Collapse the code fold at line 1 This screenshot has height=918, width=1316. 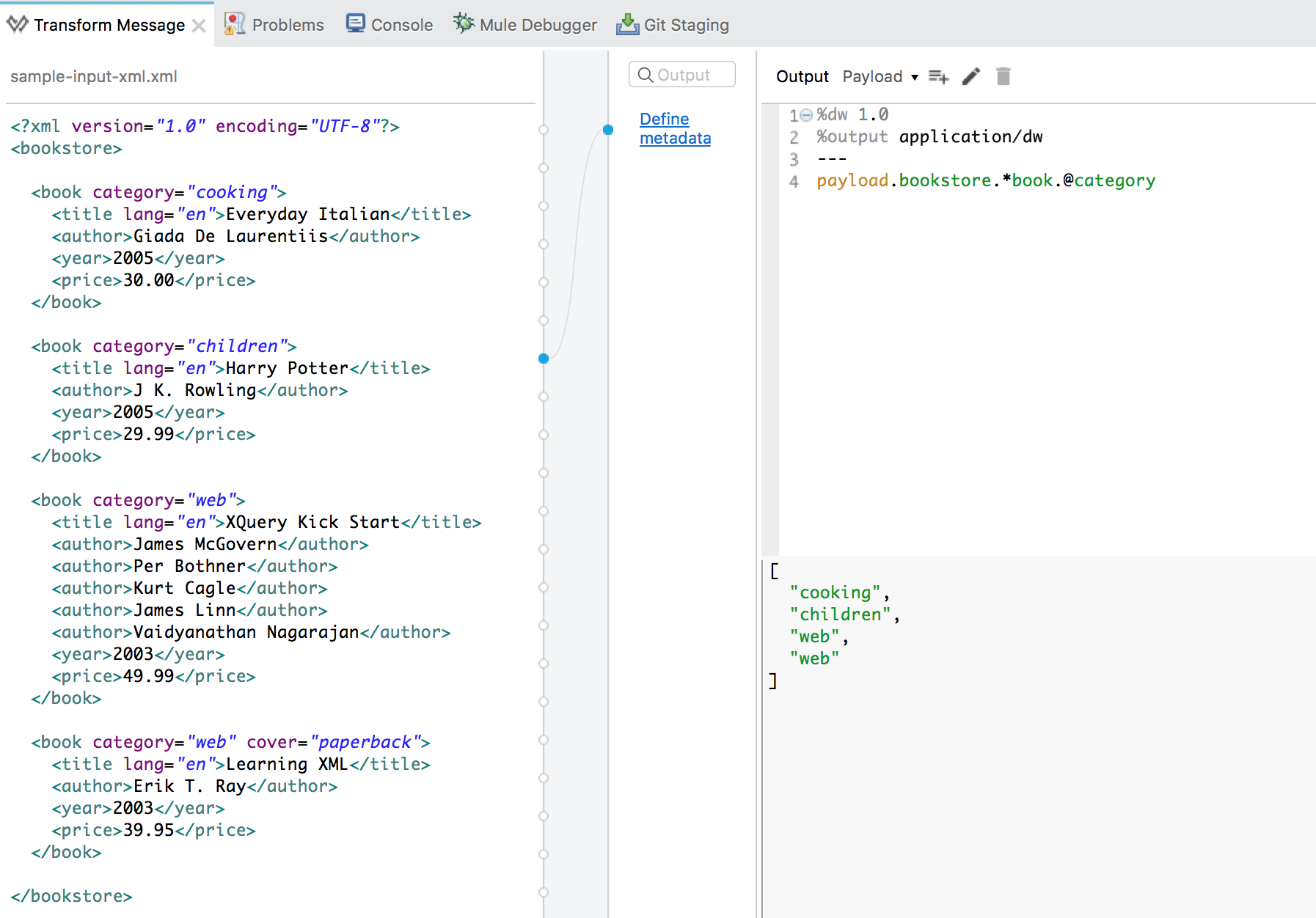click(x=805, y=115)
